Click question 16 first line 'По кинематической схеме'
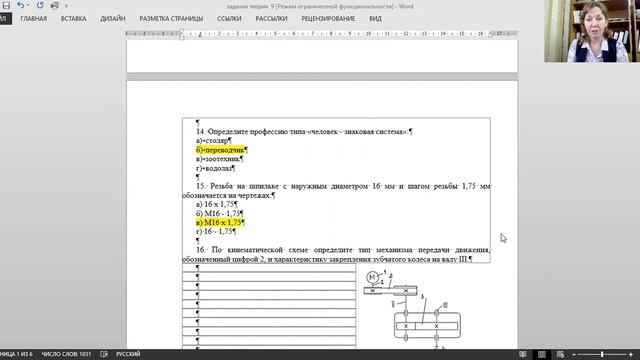640x360 pixels. pyautogui.click(x=343, y=249)
